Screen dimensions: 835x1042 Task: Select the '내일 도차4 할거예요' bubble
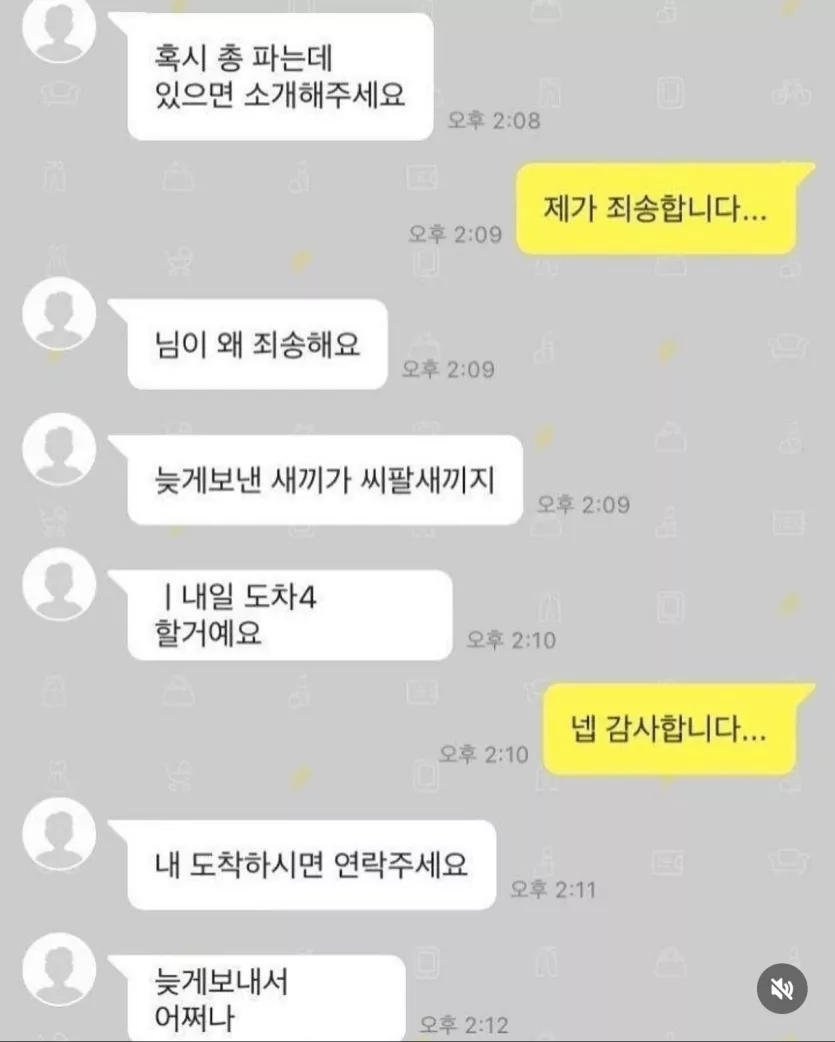tap(290, 615)
